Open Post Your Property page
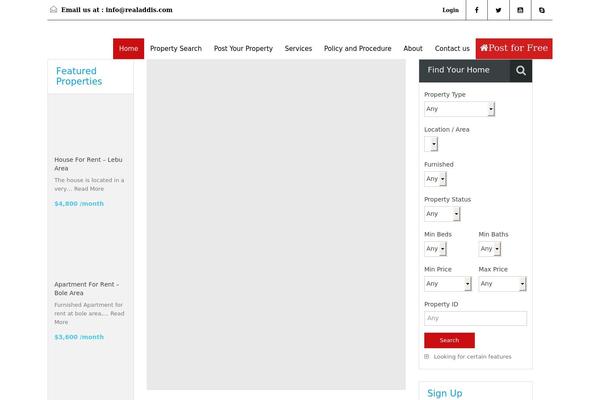The image size is (600, 400). pos(243,49)
